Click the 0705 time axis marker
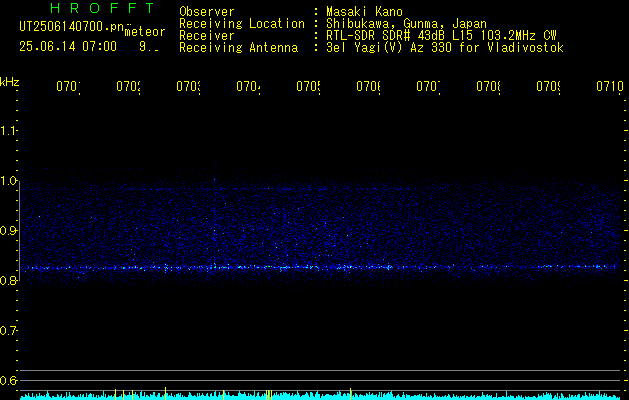 click(x=308, y=86)
